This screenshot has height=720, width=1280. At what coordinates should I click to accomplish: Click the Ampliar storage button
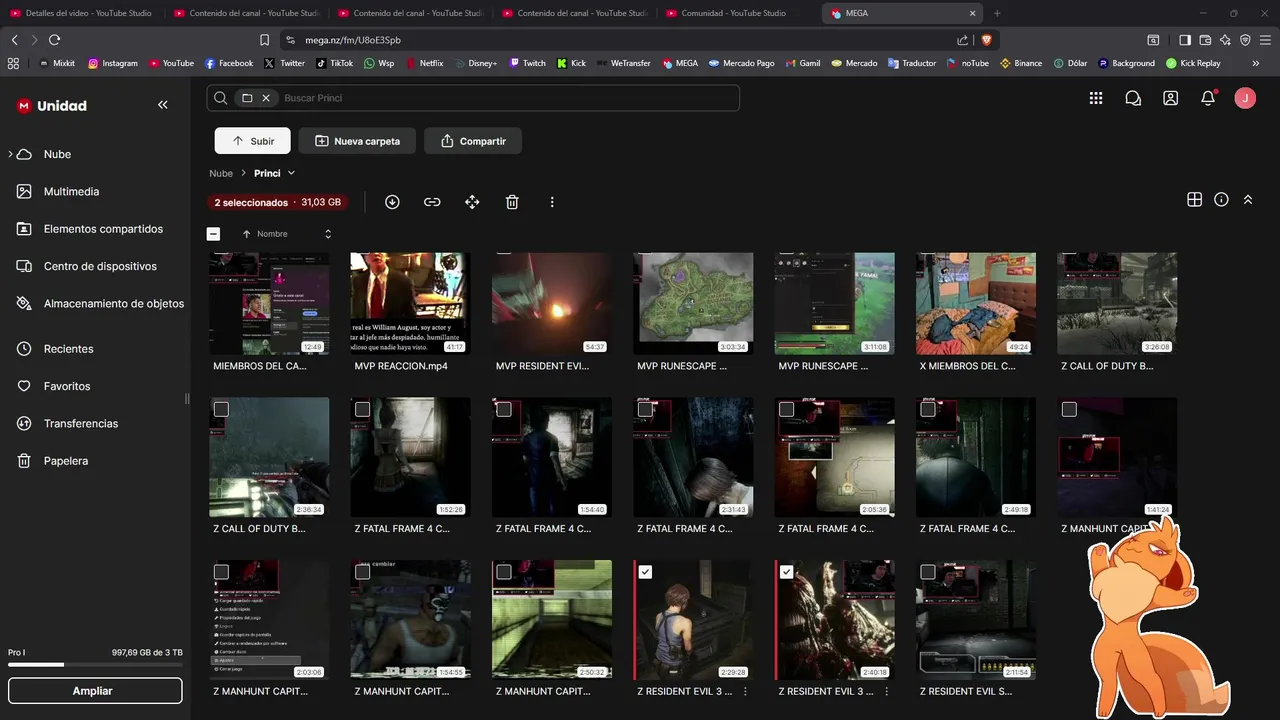click(95, 691)
